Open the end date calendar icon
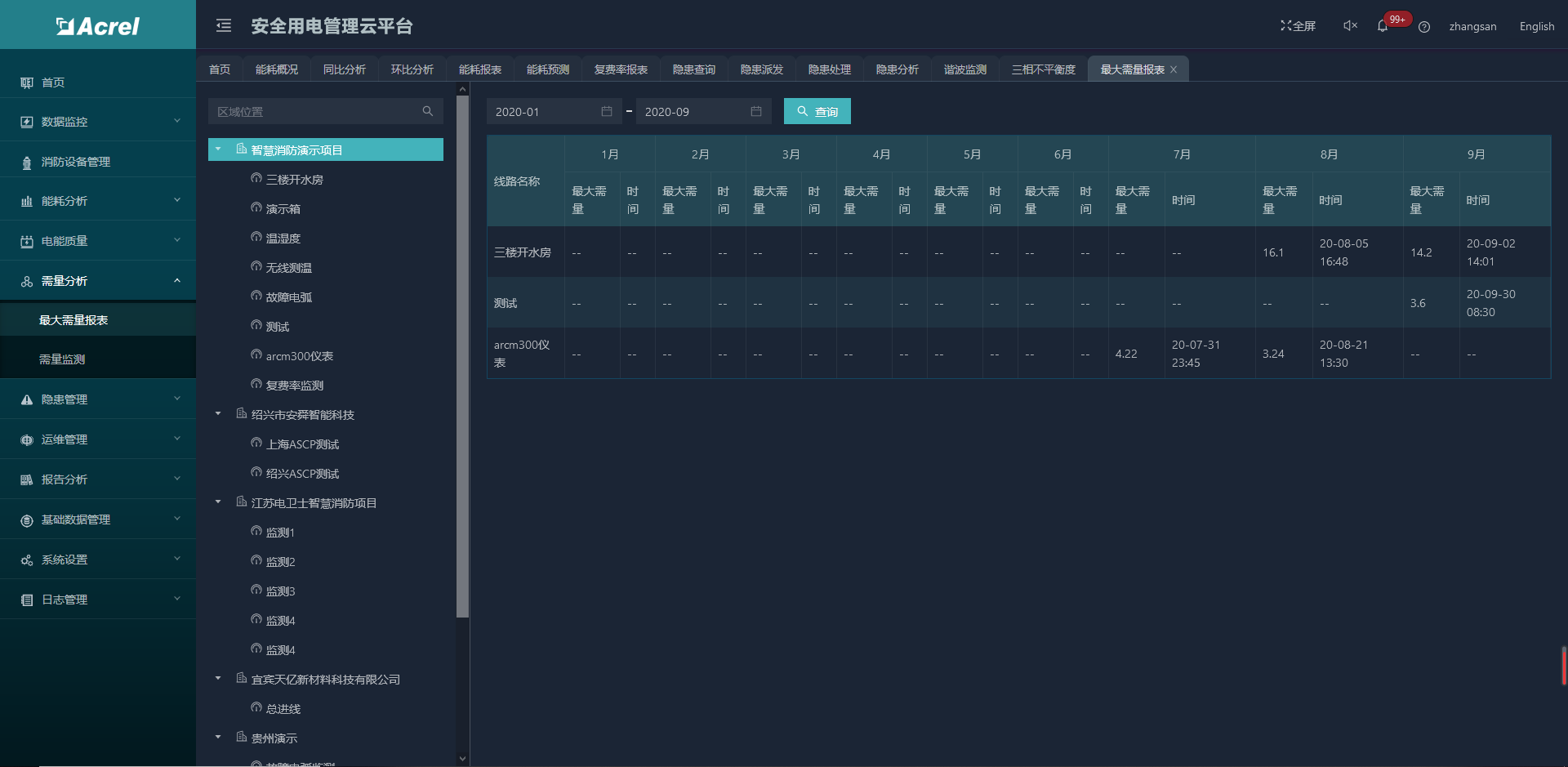 756,111
